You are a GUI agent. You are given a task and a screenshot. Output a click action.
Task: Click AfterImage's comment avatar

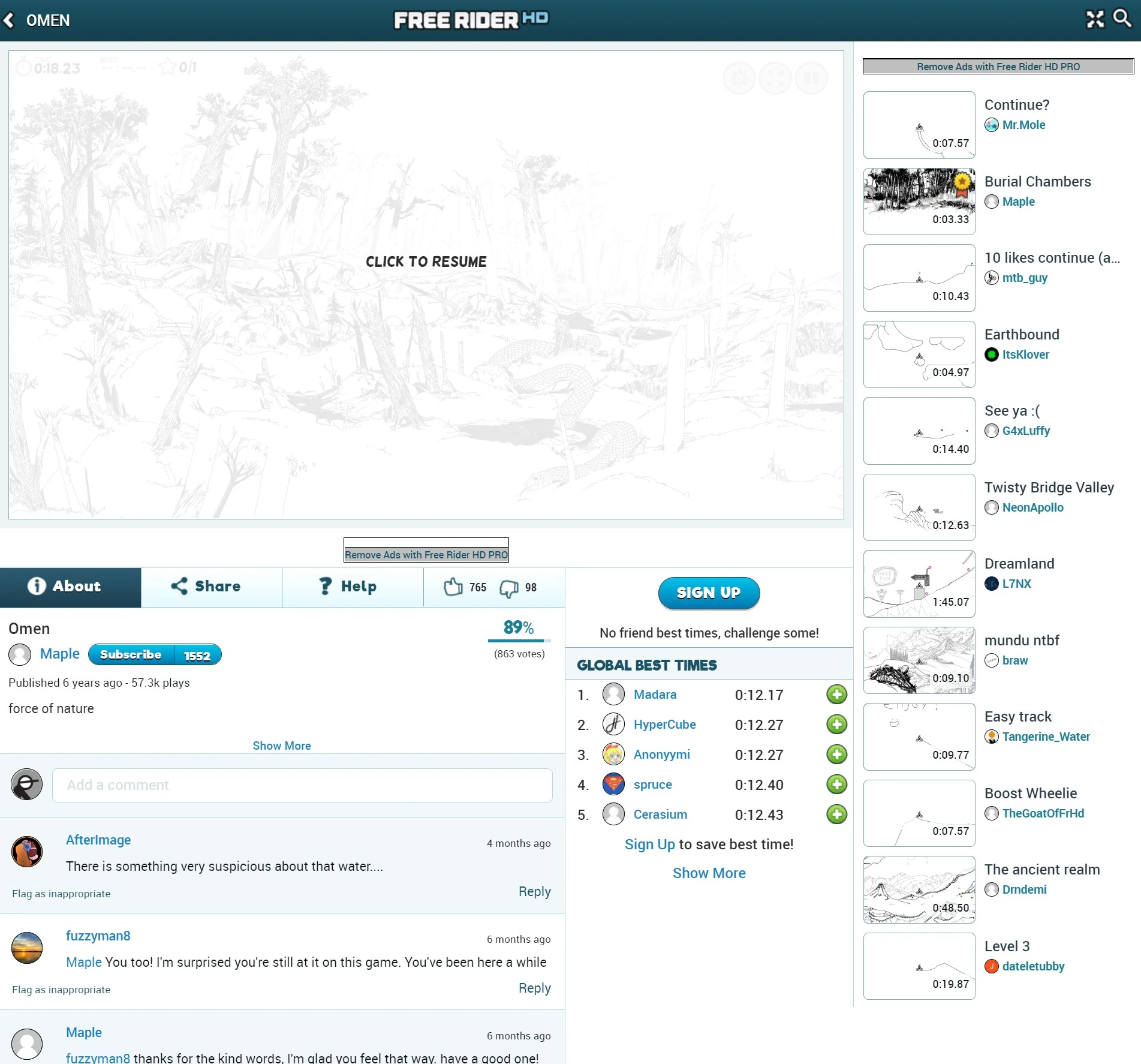pyautogui.click(x=27, y=852)
